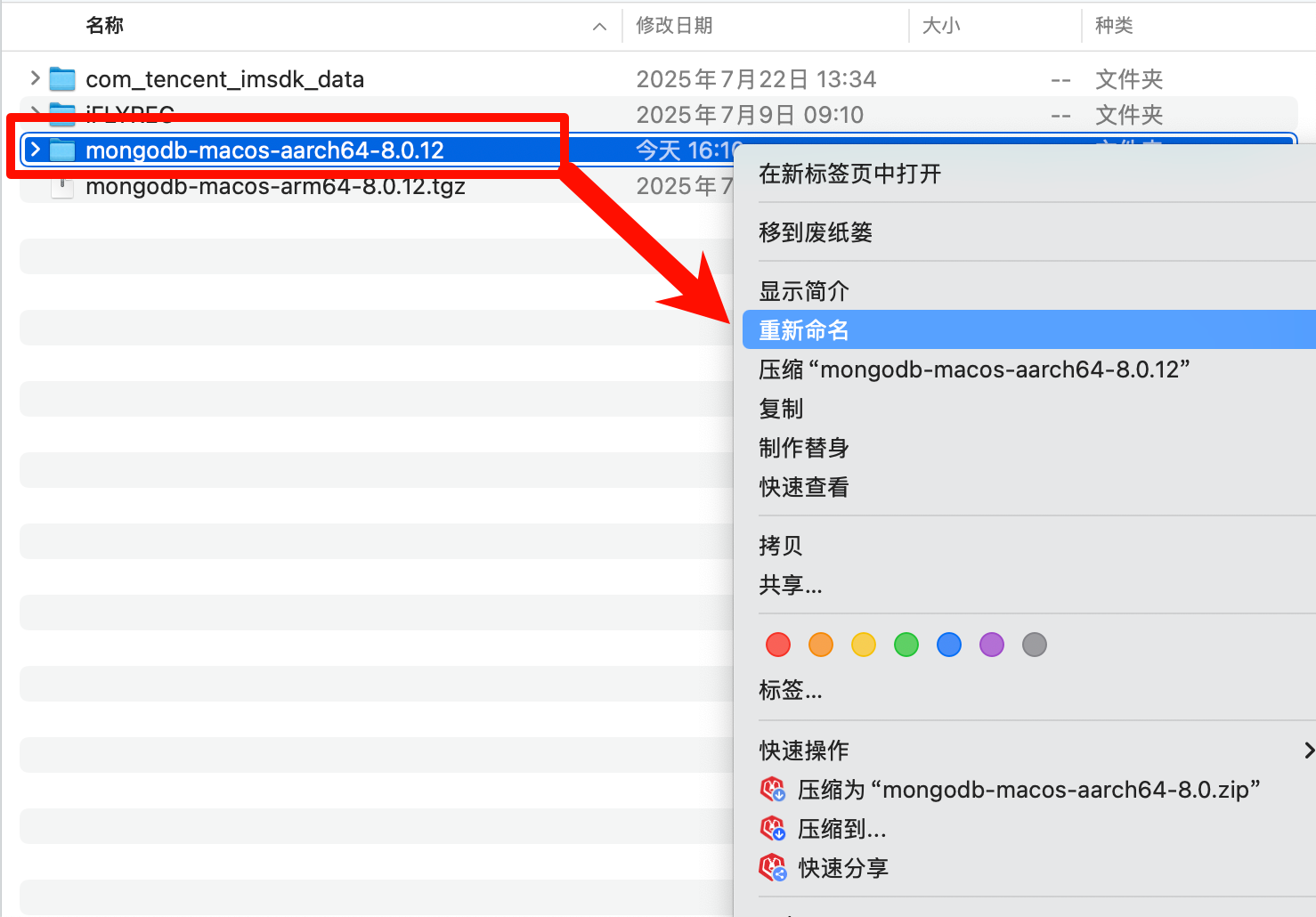The width and height of the screenshot is (1316, 917).
Task: Apply the yellow tag color
Action: pyautogui.click(x=864, y=645)
